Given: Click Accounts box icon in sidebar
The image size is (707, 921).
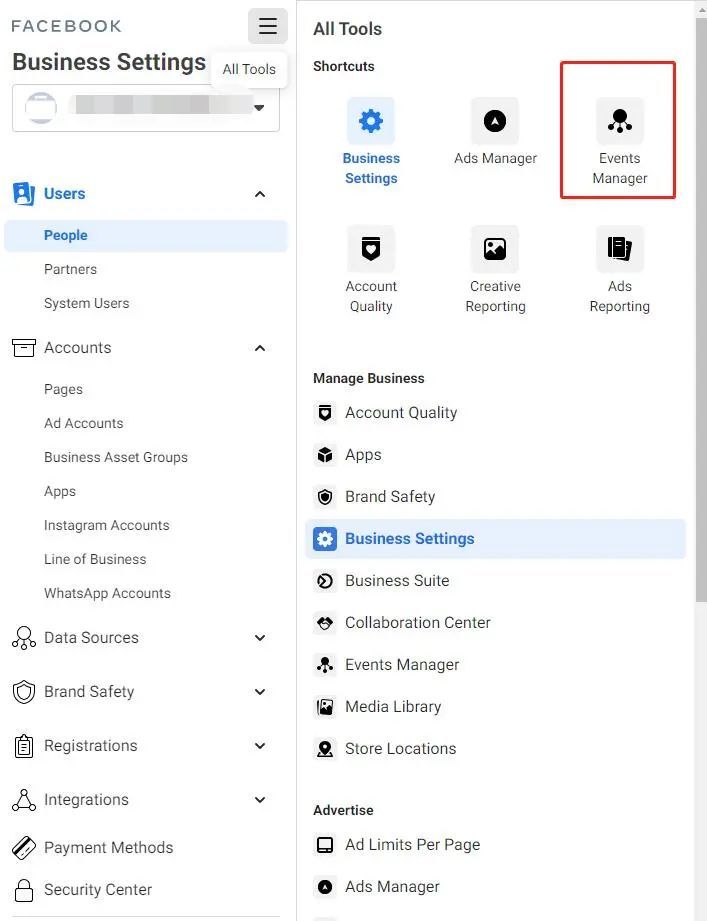Looking at the screenshot, I should (24, 348).
